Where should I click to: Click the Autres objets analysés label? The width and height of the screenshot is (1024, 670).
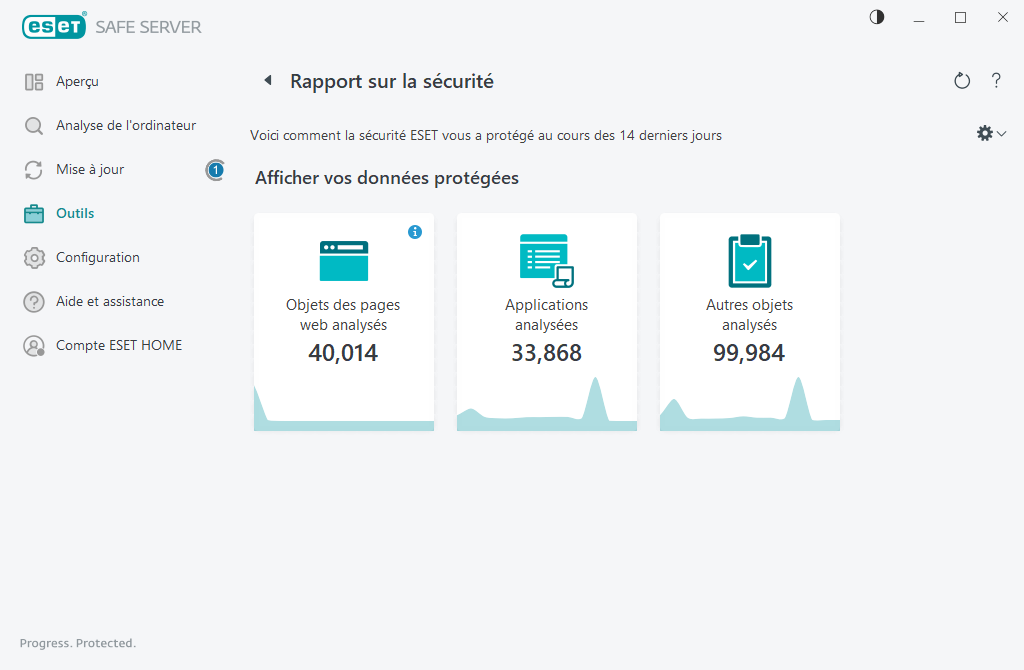point(749,315)
